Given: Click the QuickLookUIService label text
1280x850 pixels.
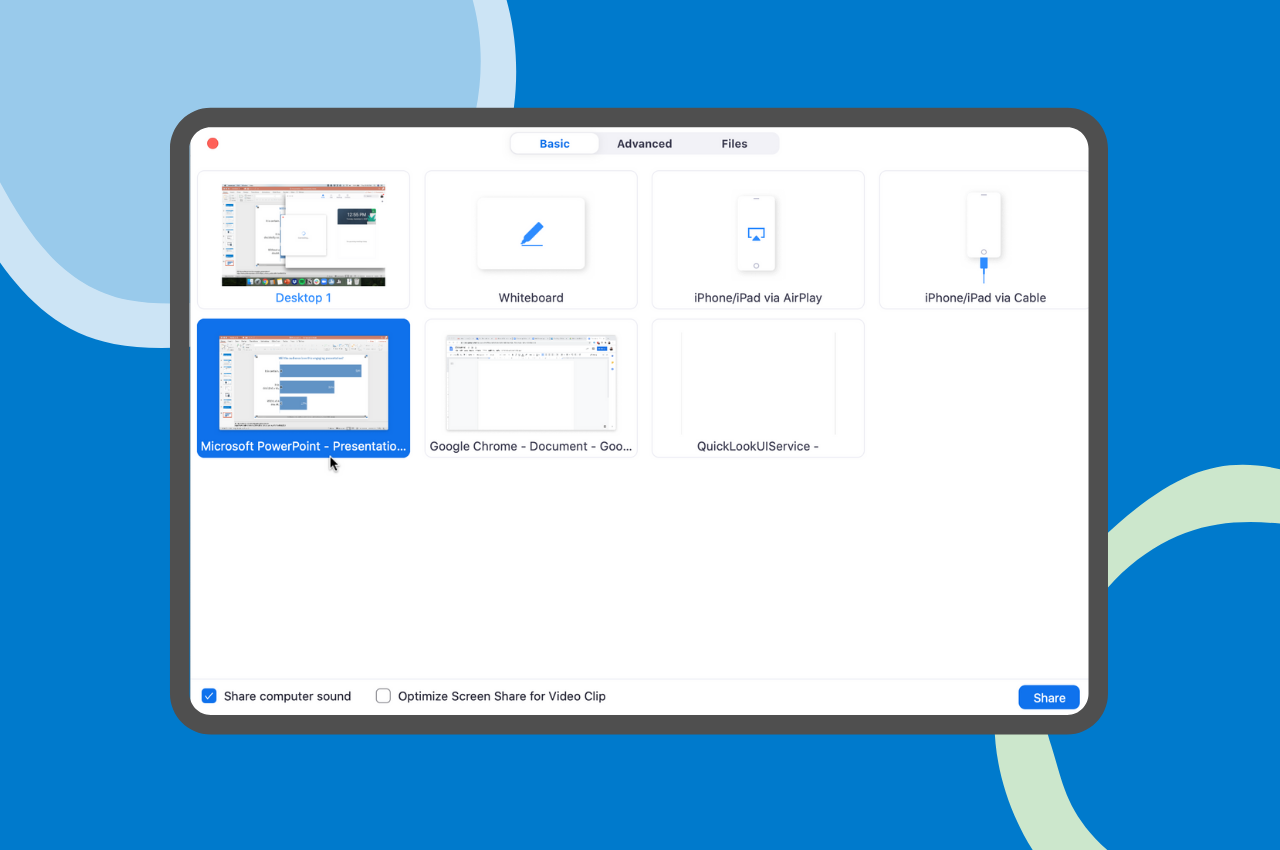Looking at the screenshot, I should click(758, 447).
